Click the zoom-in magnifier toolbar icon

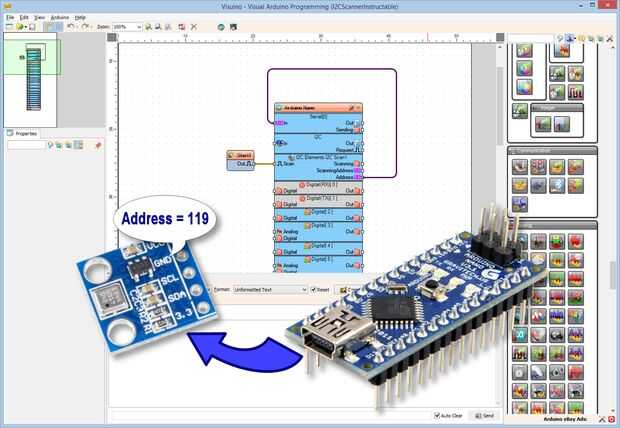(149, 27)
